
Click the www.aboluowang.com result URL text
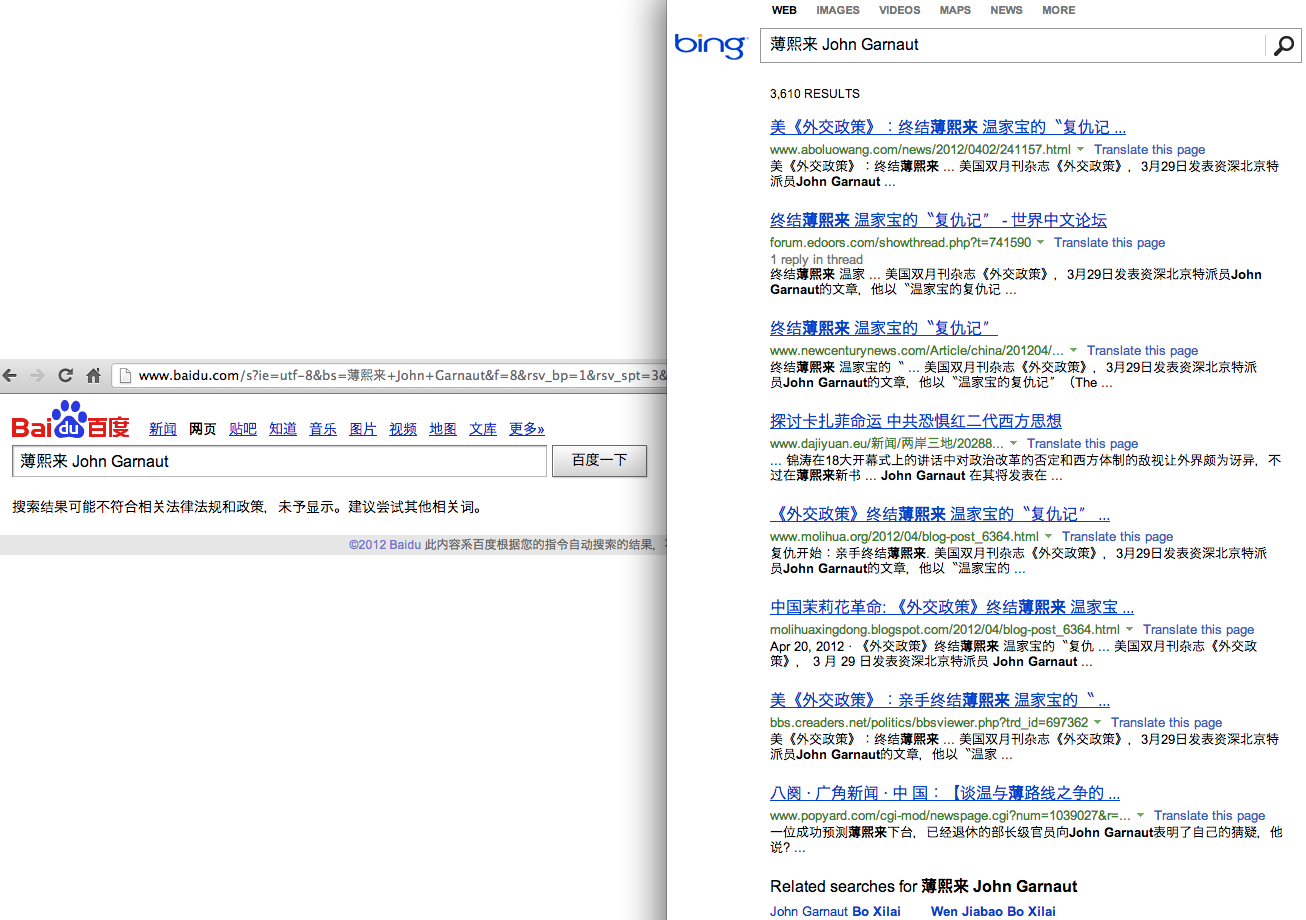point(920,149)
